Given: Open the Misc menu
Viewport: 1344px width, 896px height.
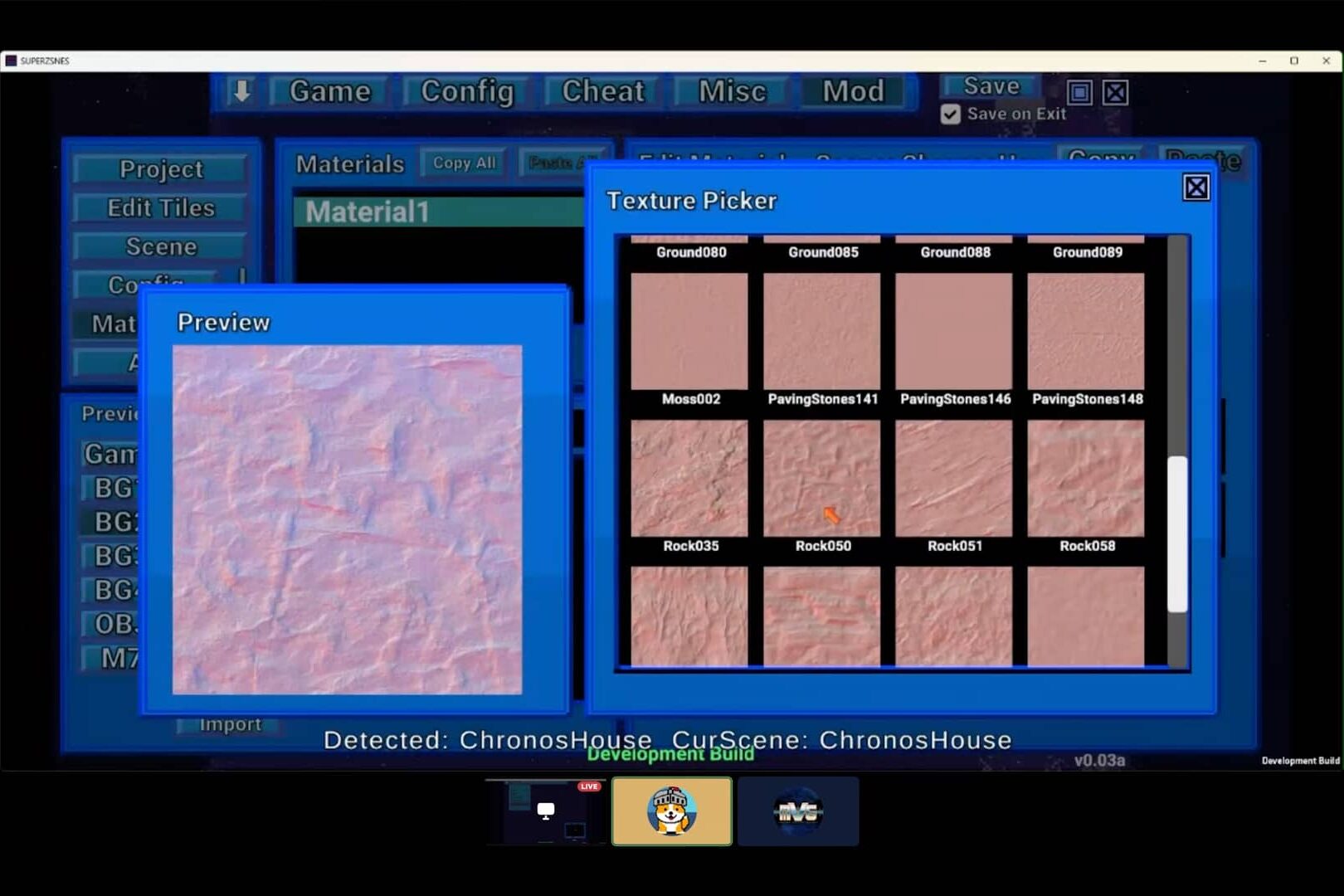Looking at the screenshot, I should click(x=730, y=91).
